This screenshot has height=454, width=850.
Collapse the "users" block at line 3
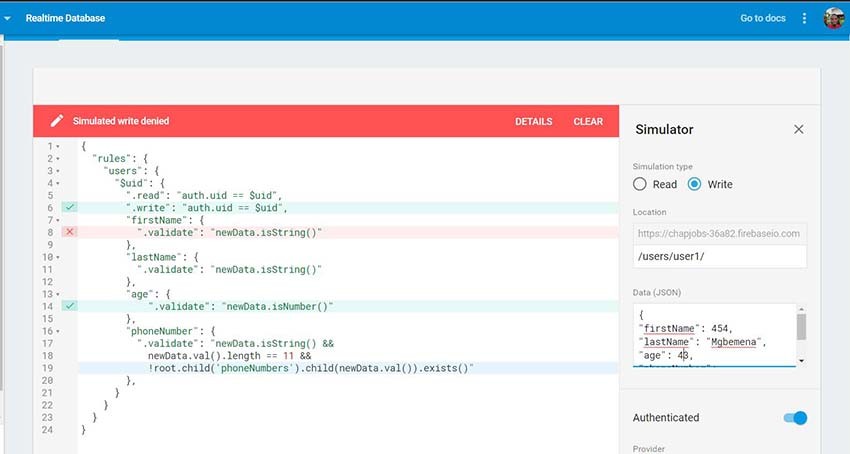[58, 171]
